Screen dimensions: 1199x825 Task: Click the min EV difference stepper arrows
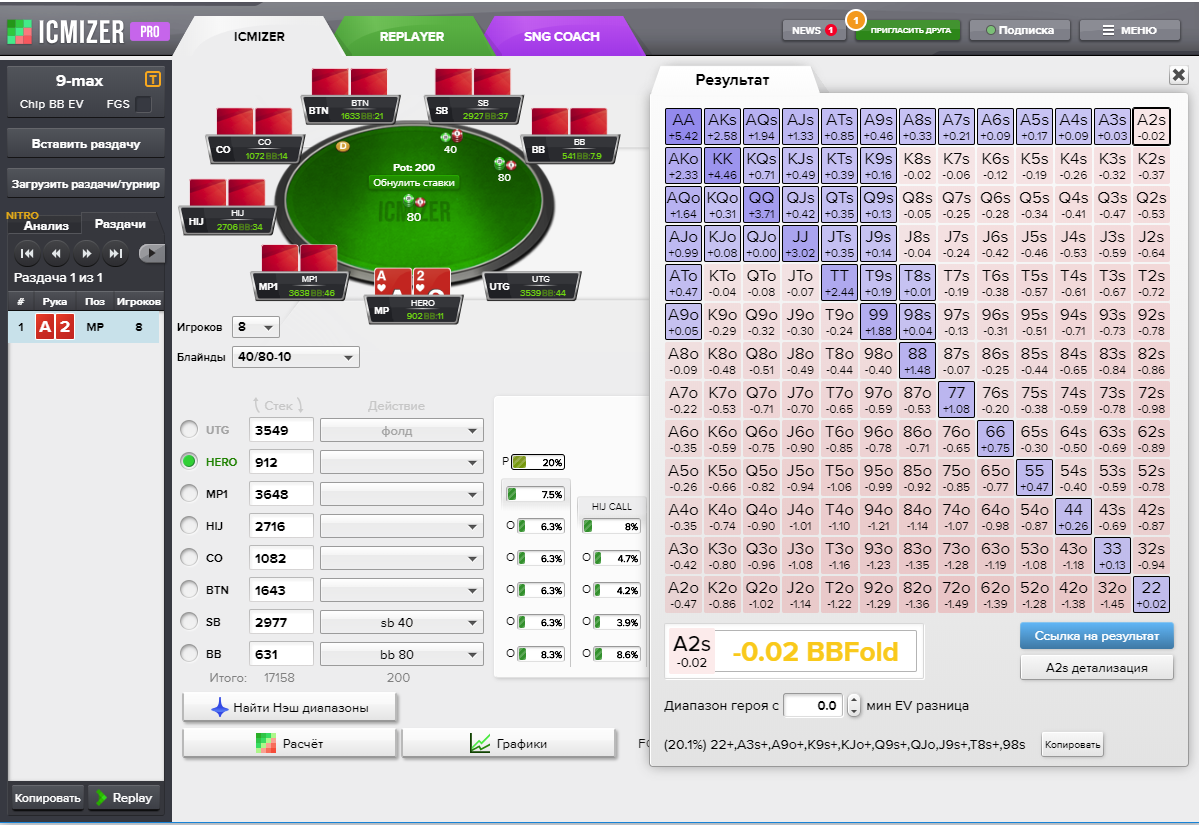pyautogui.click(x=853, y=706)
